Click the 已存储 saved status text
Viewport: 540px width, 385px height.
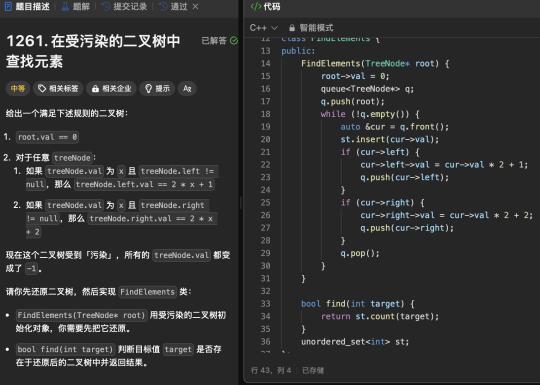(313, 370)
